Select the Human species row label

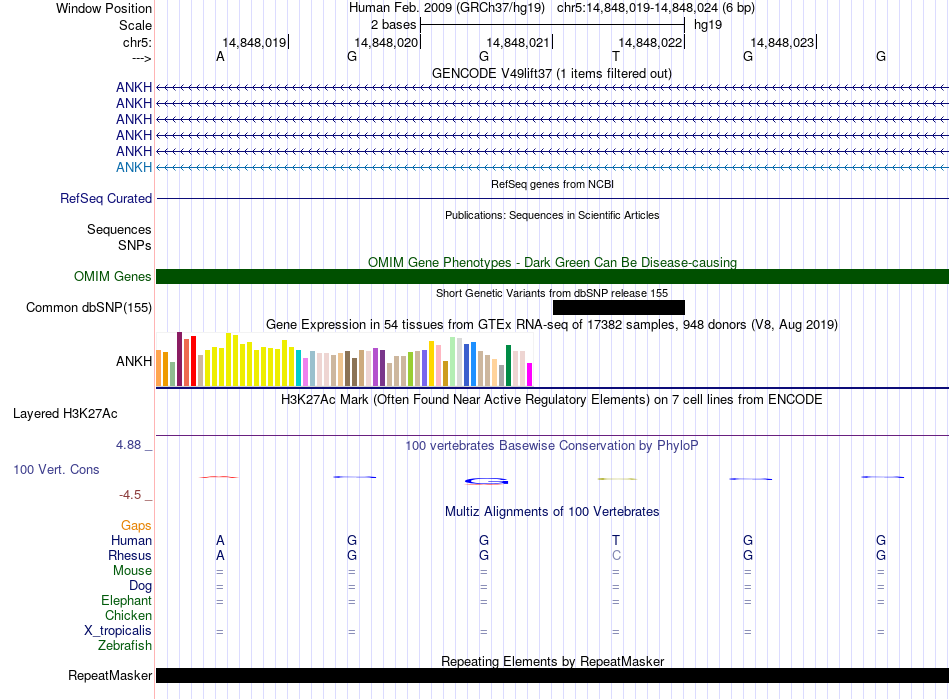pos(131,540)
